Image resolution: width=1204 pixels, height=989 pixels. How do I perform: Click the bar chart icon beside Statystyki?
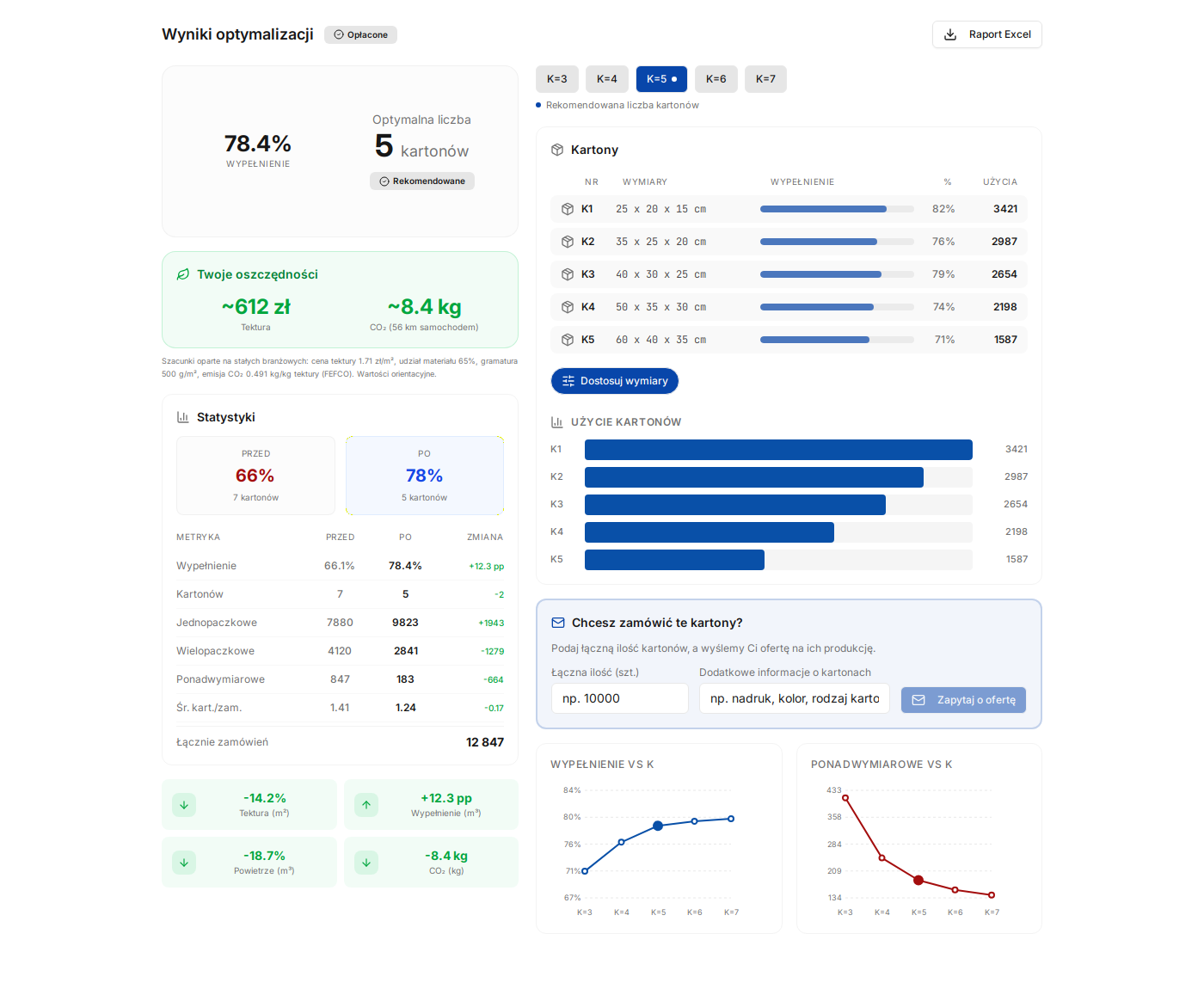point(183,417)
